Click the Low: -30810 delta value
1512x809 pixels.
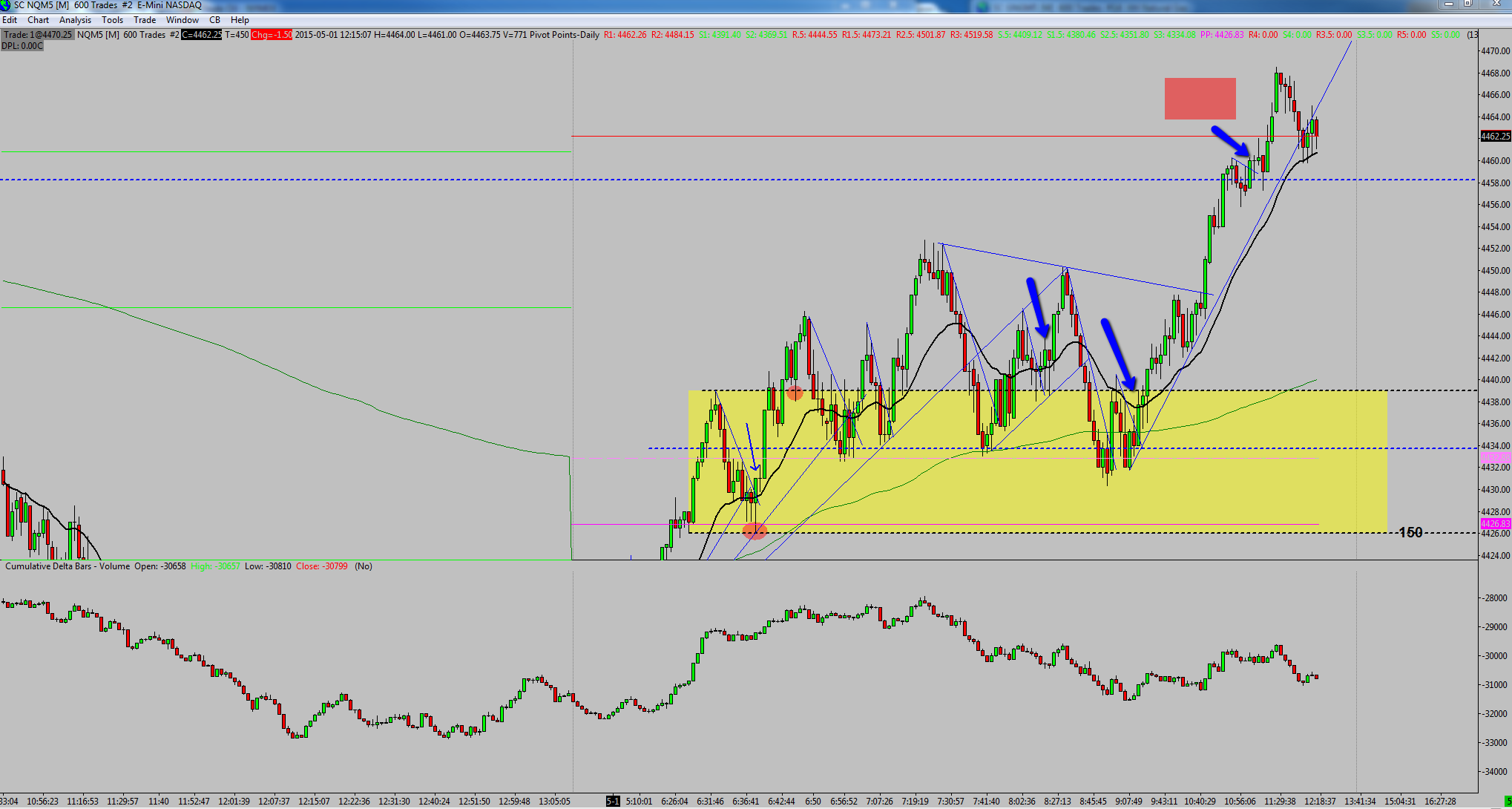(x=268, y=566)
